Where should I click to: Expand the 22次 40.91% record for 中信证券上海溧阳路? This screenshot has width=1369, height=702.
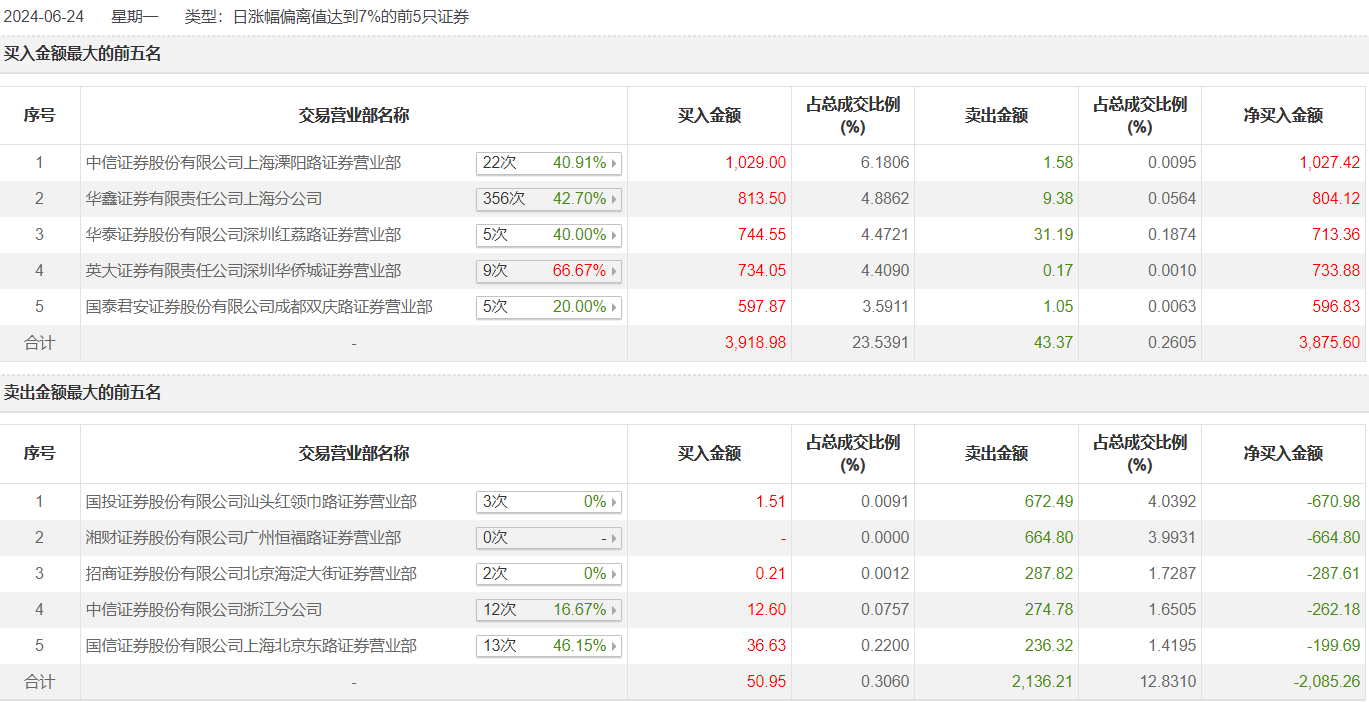549,163
